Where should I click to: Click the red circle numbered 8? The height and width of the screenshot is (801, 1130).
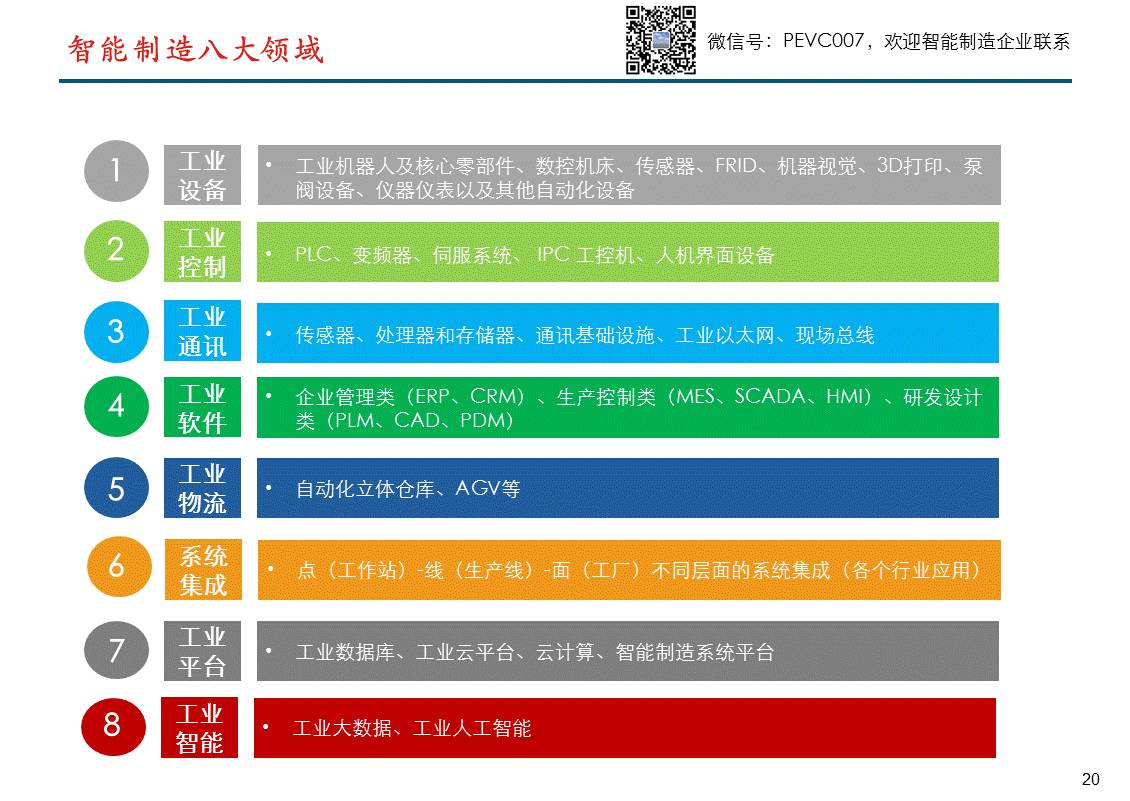click(112, 724)
